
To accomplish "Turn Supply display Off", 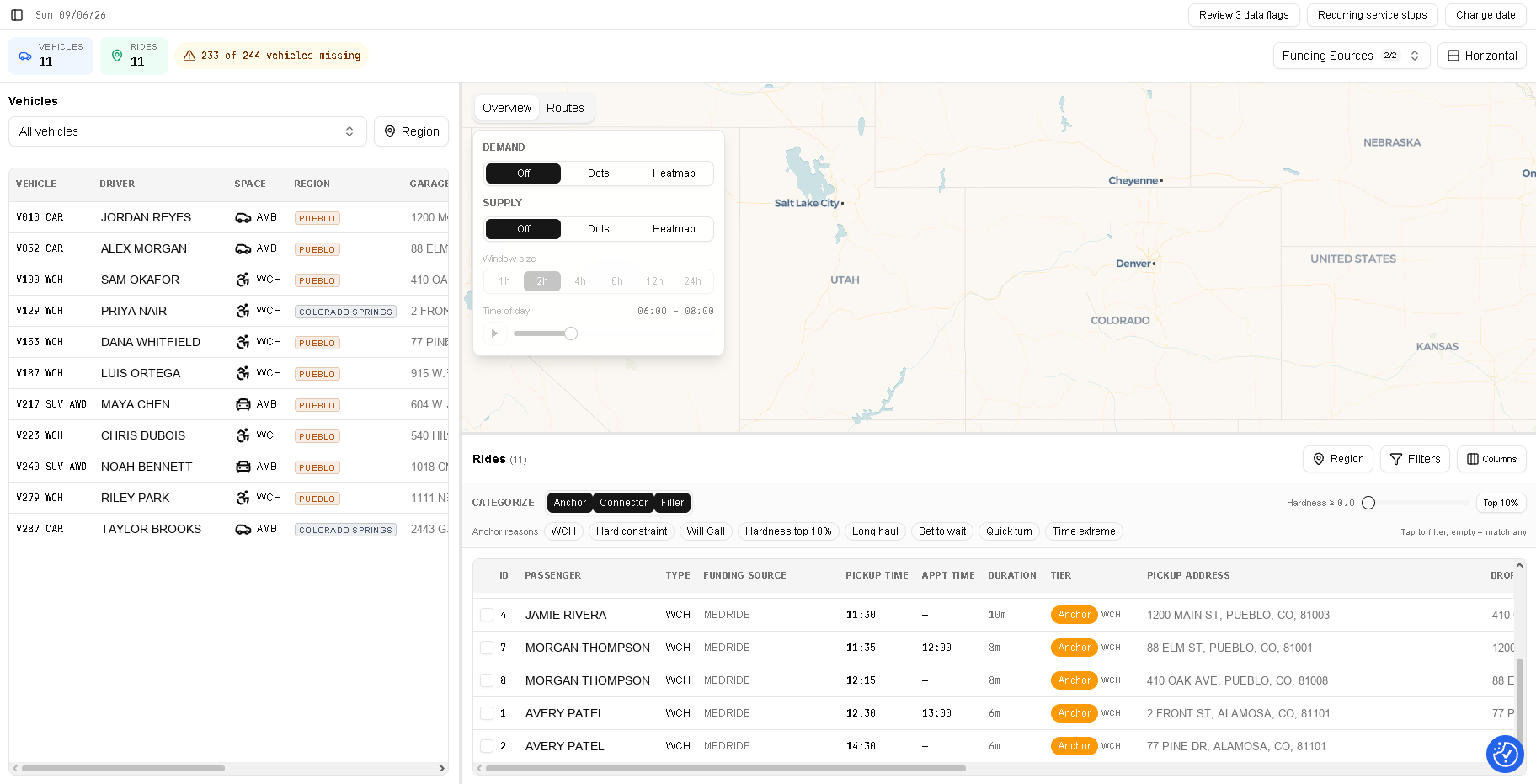I will point(524,229).
